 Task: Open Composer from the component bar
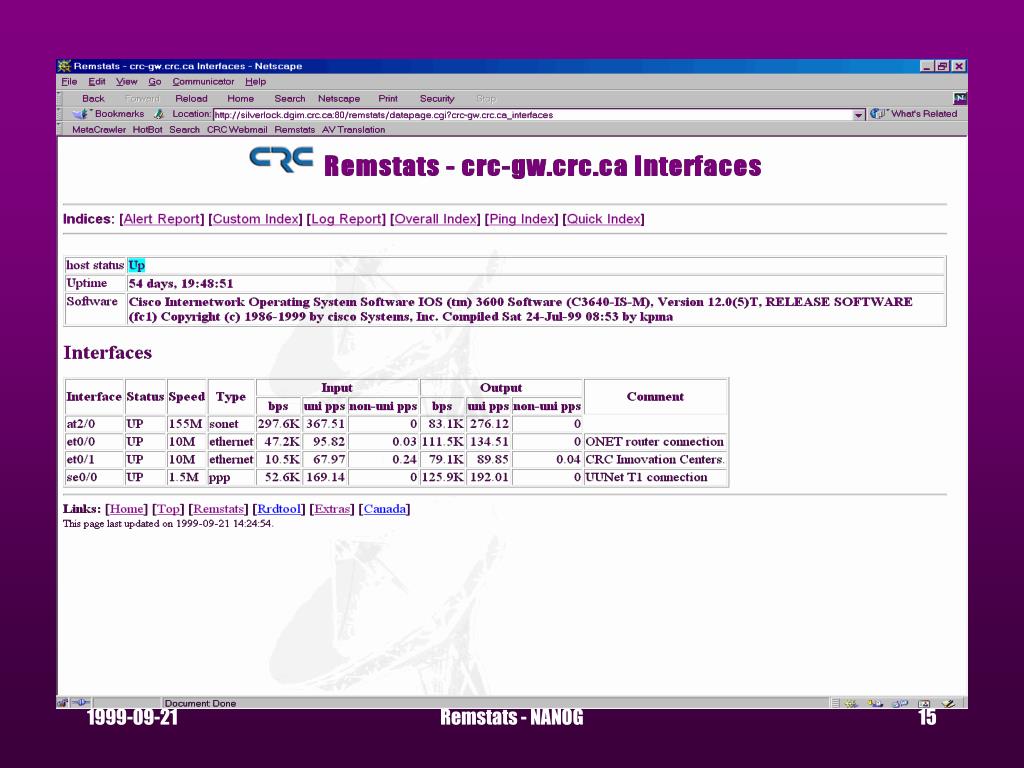pos(948,703)
